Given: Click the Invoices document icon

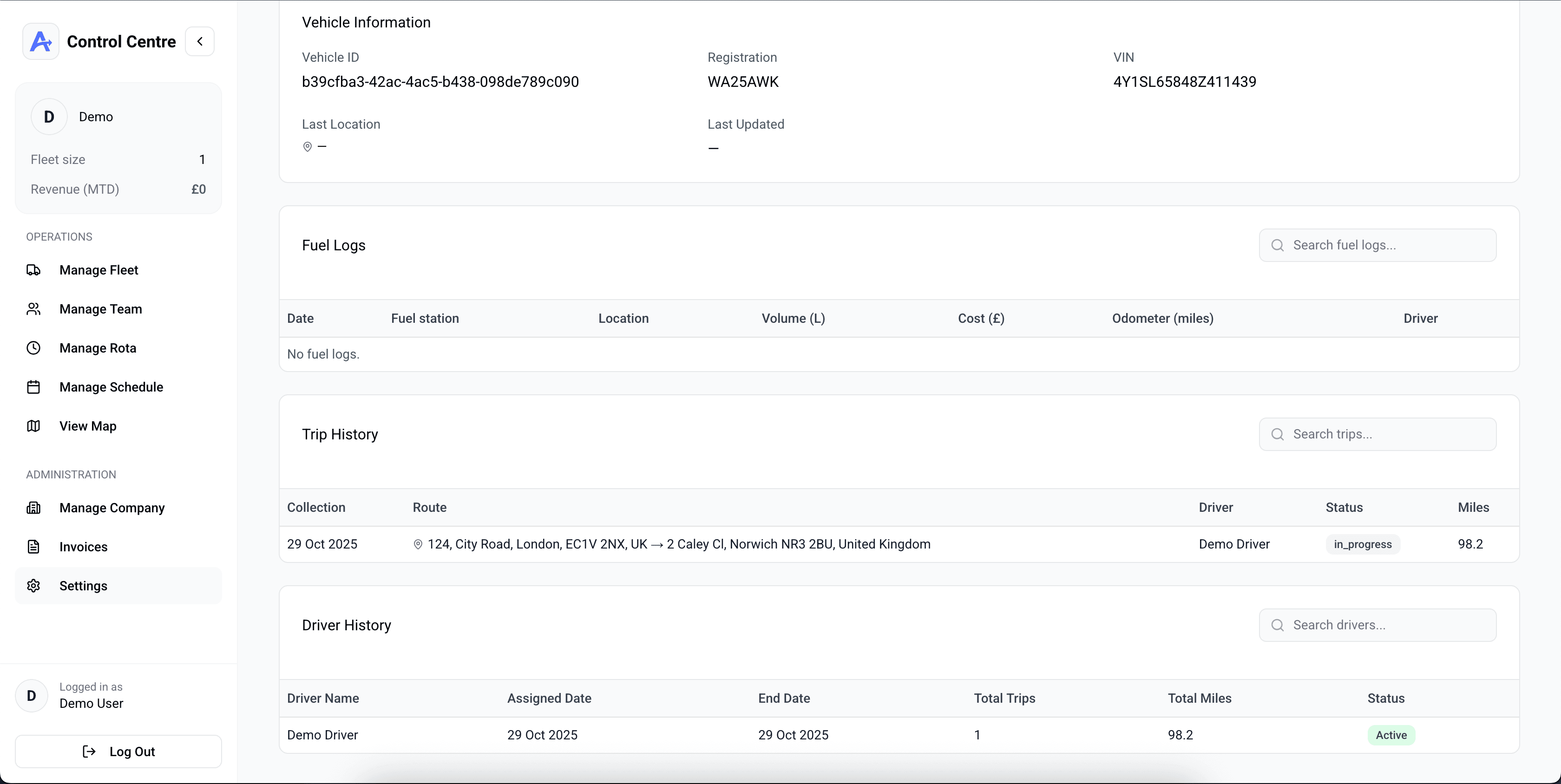Looking at the screenshot, I should [x=34, y=547].
